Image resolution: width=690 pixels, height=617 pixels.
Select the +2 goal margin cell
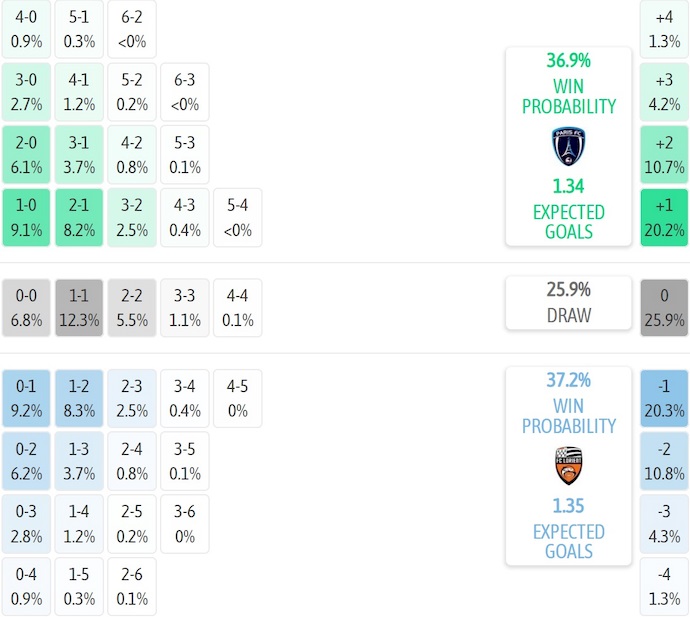[664, 155]
